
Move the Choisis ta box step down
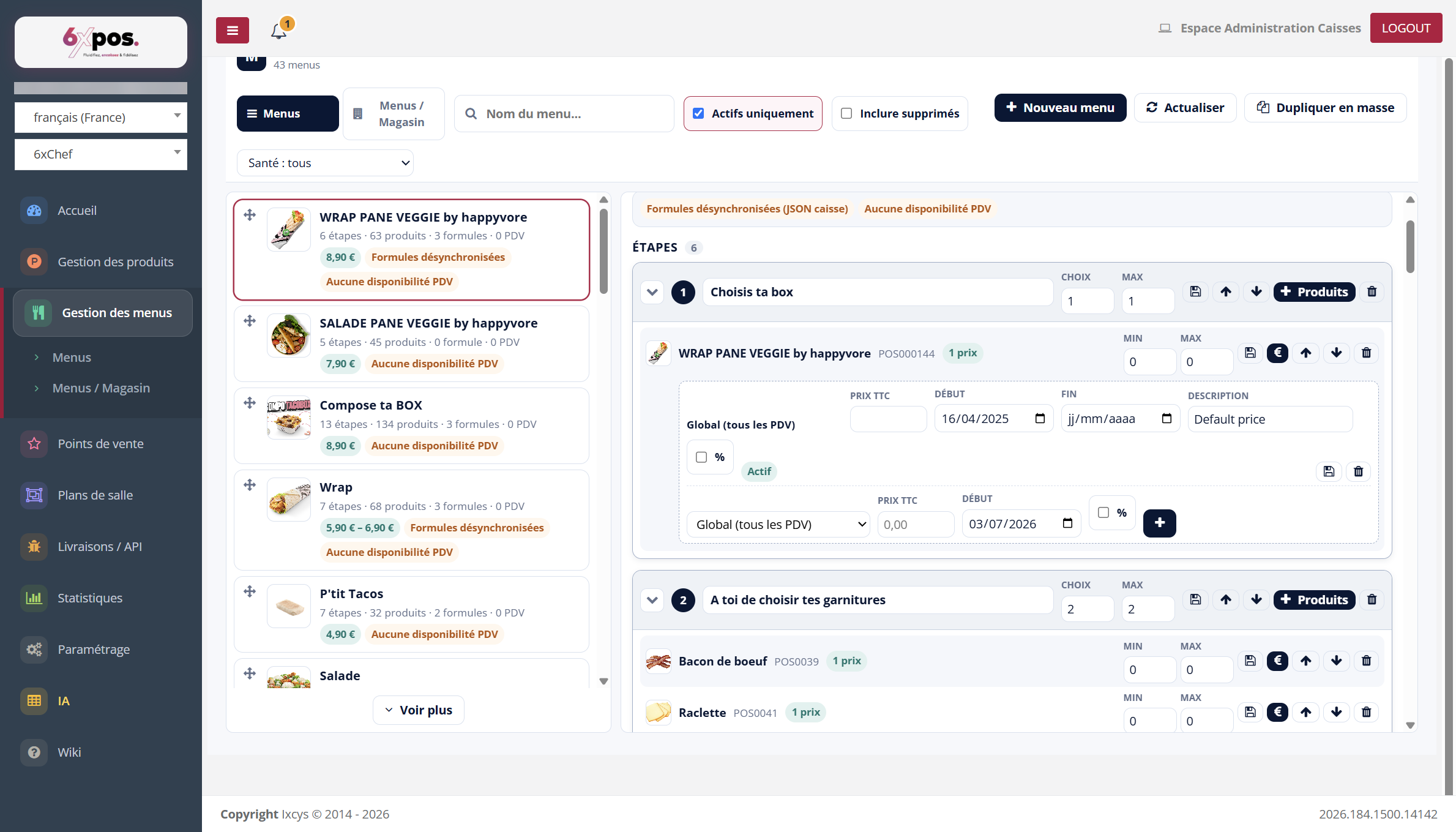[1256, 291]
